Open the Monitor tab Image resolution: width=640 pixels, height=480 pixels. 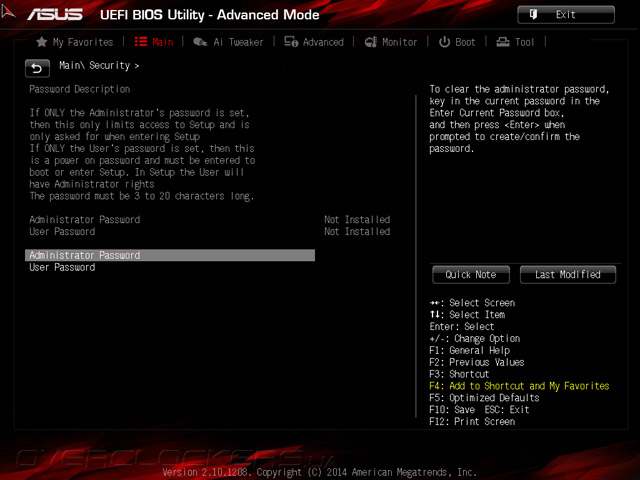[x=391, y=42]
